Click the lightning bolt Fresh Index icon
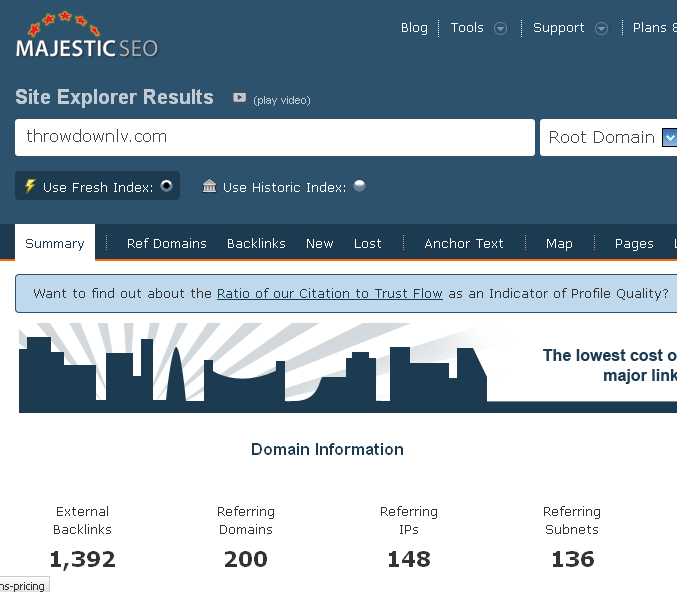 pos(30,186)
